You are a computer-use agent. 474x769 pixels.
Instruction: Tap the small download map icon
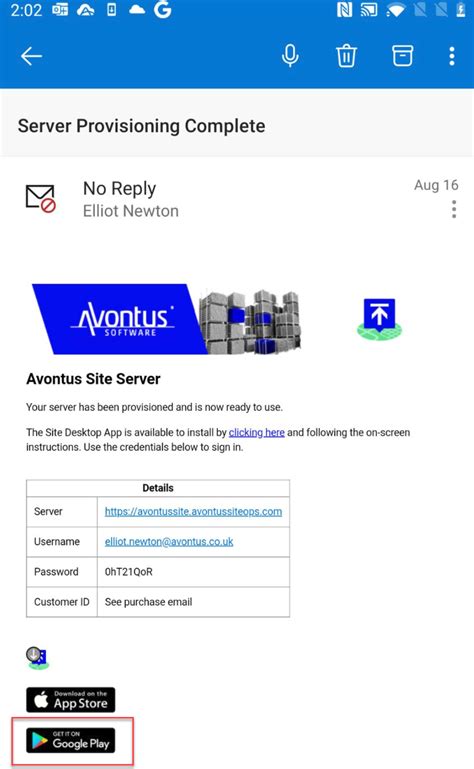(x=37, y=658)
